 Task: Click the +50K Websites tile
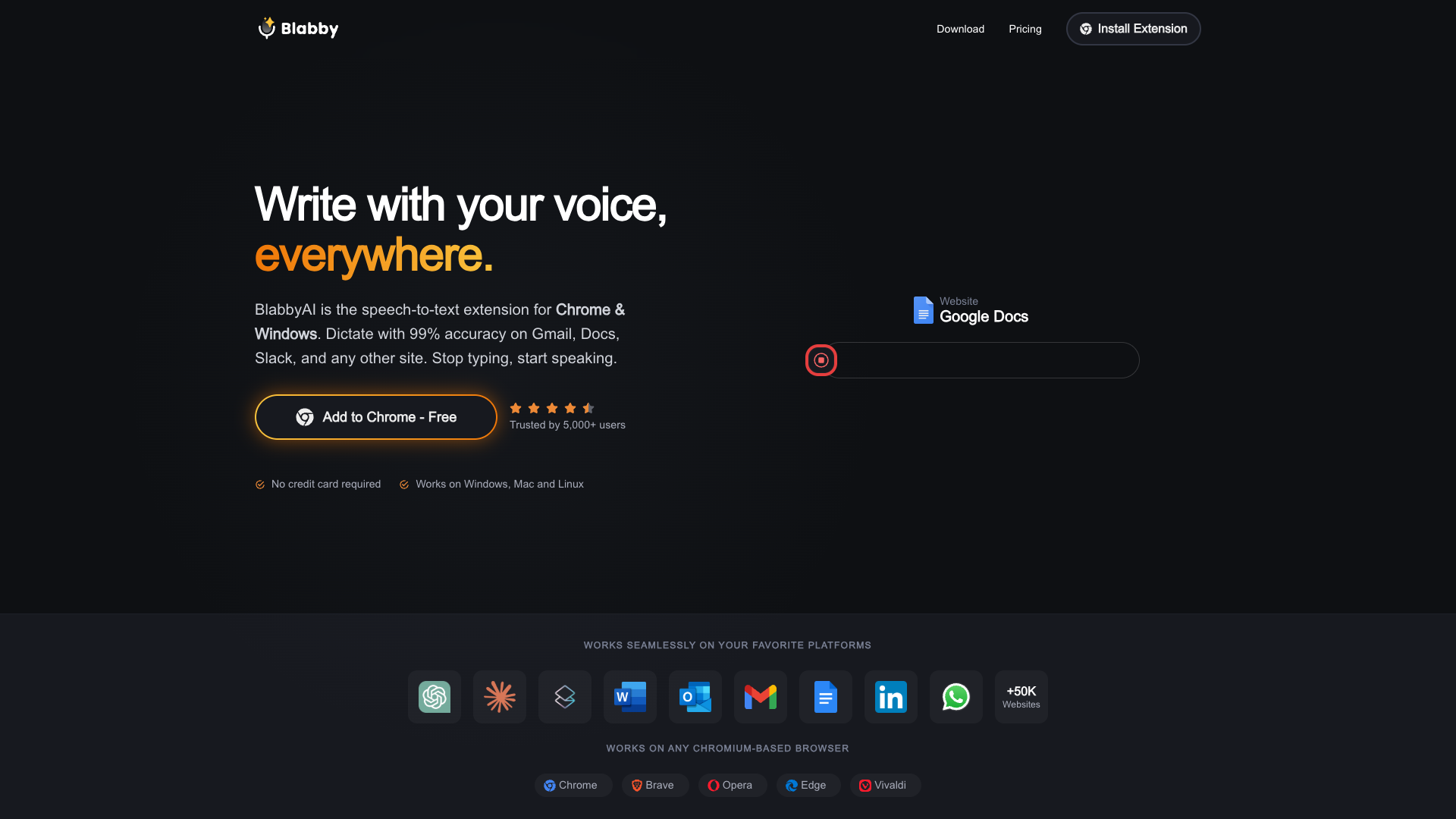1021,697
